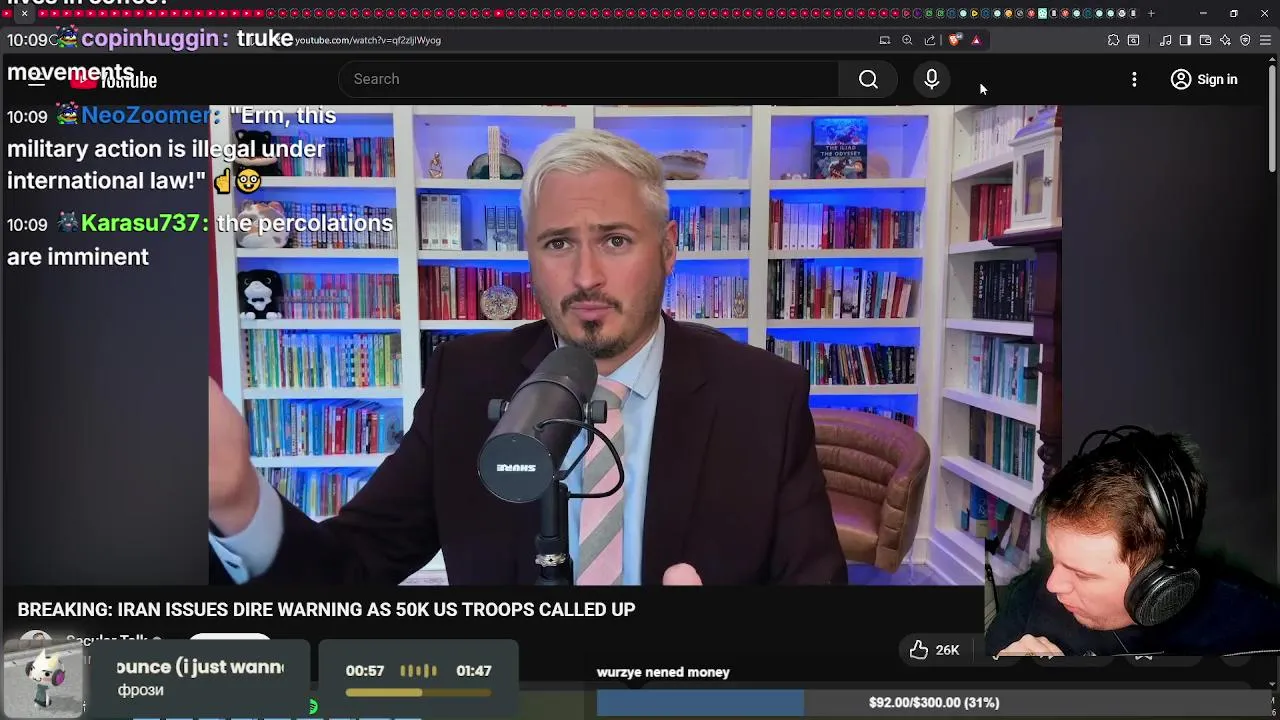Open the browser hamburger main menu
This screenshot has height=720, width=1280.
tap(1265, 40)
